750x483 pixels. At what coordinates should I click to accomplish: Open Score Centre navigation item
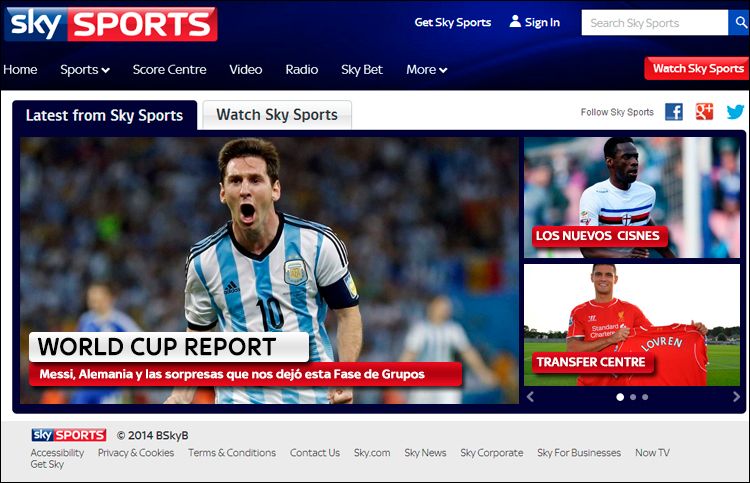coord(169,70)
